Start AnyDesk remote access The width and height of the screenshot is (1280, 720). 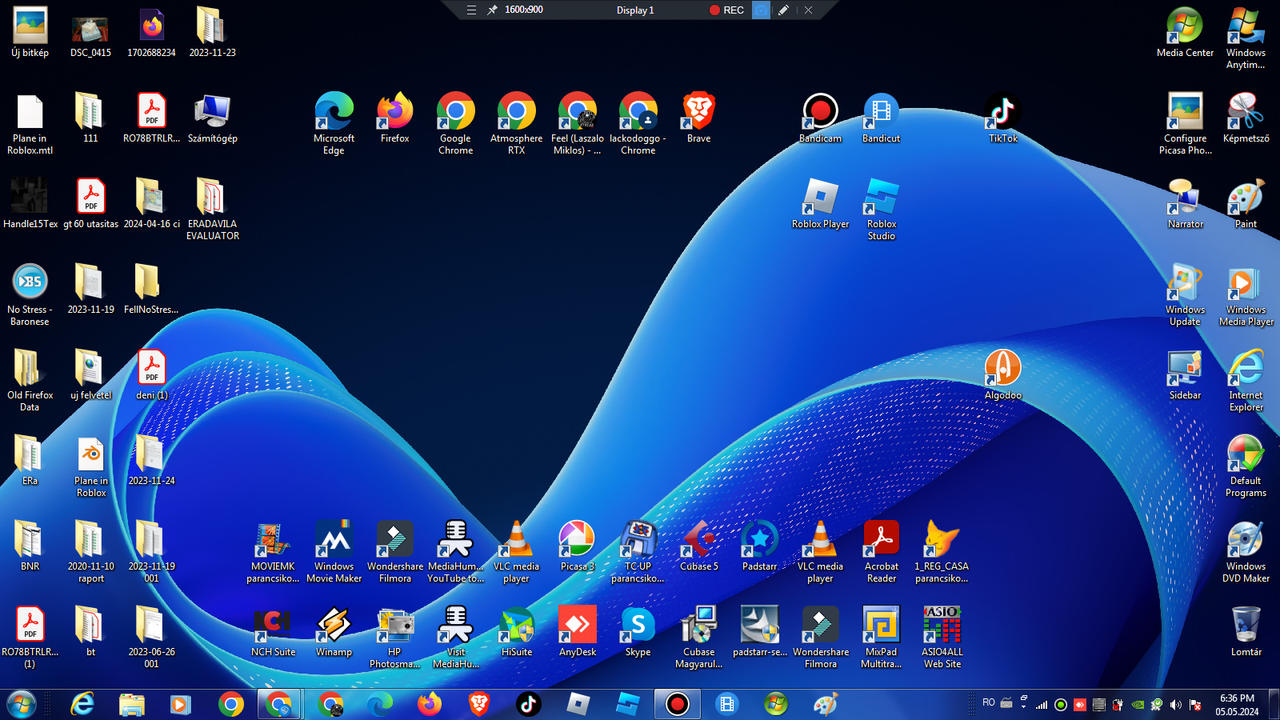pyautogui.click(x=577, y=625)
